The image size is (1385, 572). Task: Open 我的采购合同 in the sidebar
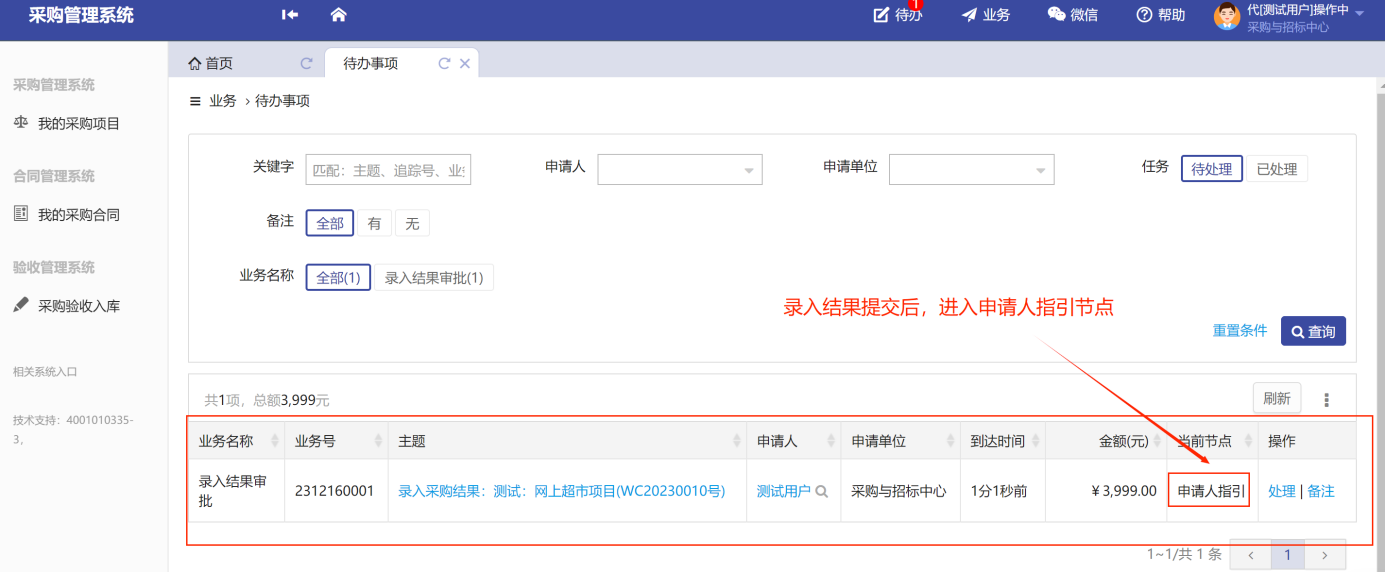click(x=79, y=215)
